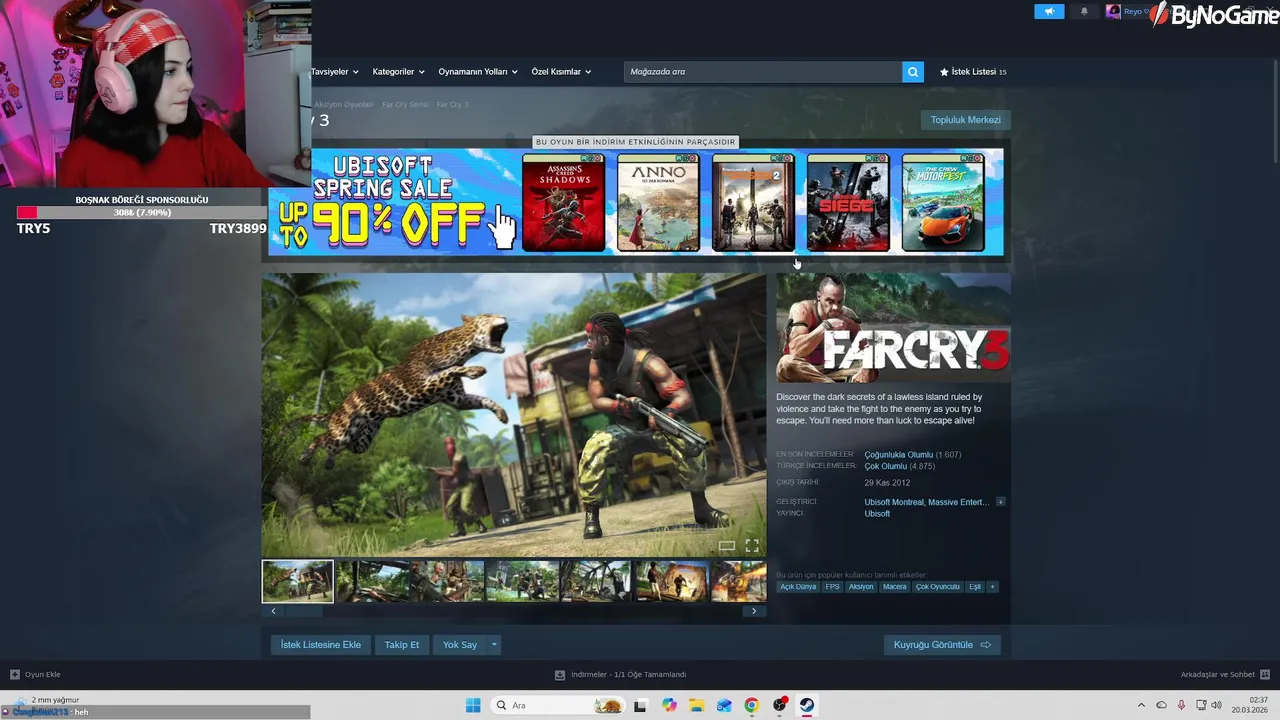Open Assassin's Creed Shadows cover in banner
1280x720 pixels.
(x=563, y=202)
